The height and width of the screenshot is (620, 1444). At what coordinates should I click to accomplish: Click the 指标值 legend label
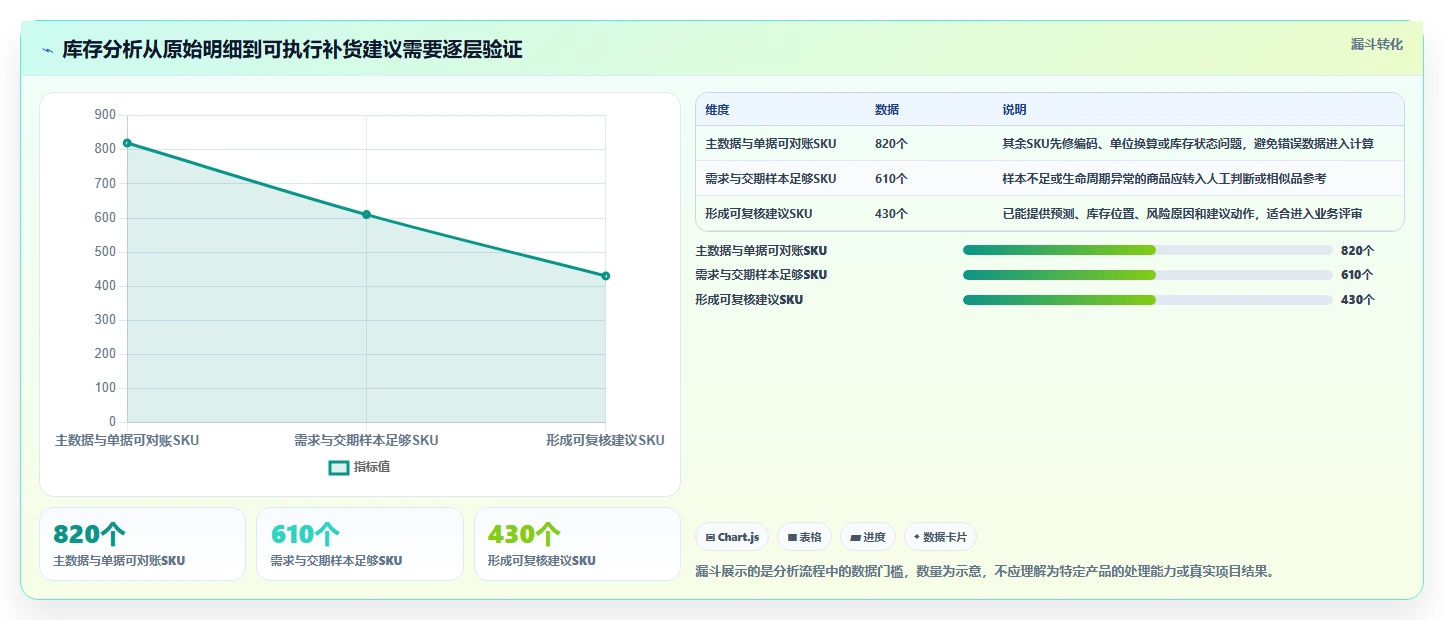pos(371,467)
